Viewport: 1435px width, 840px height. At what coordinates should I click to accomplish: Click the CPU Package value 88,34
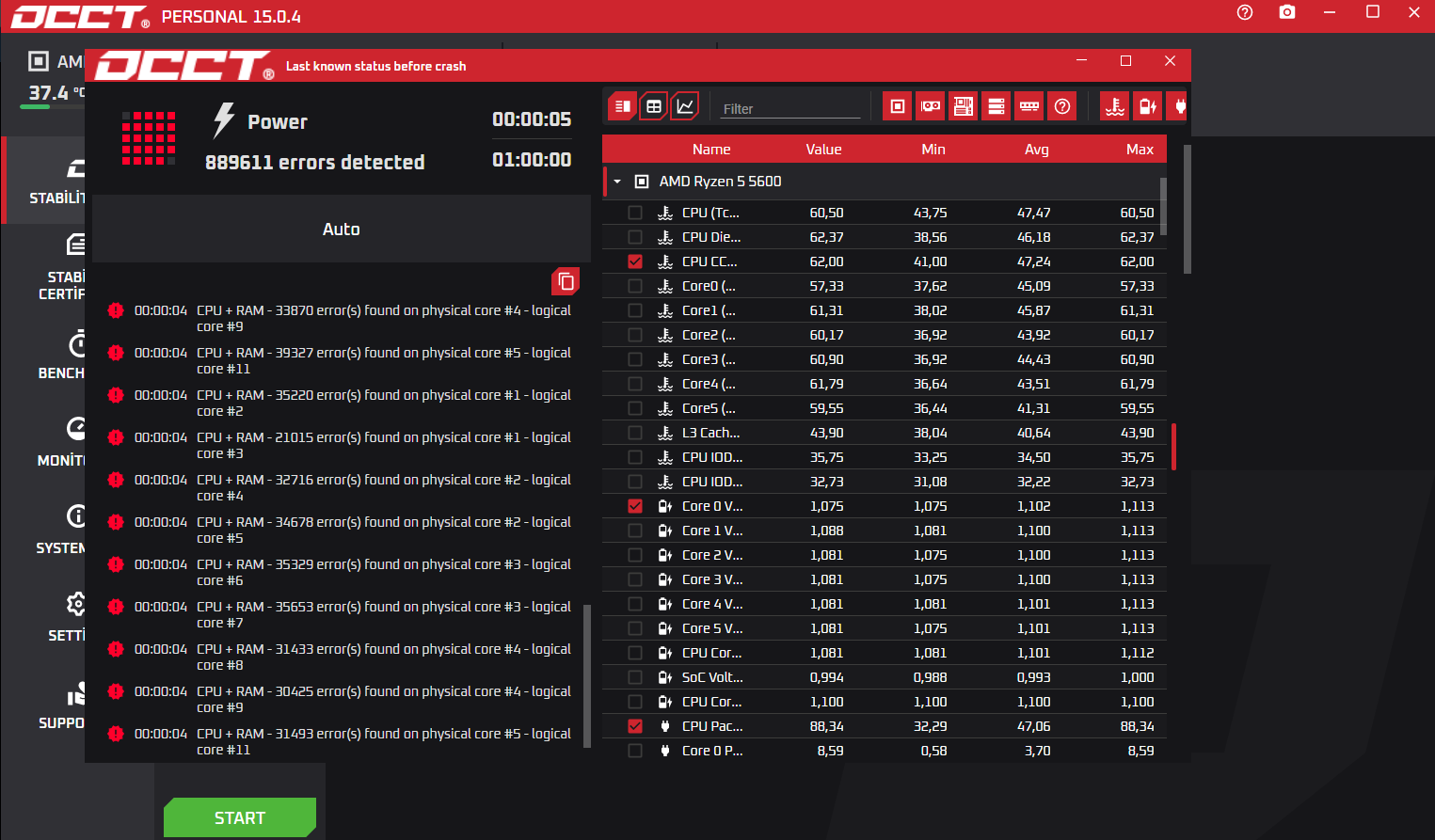coord(826,726)
